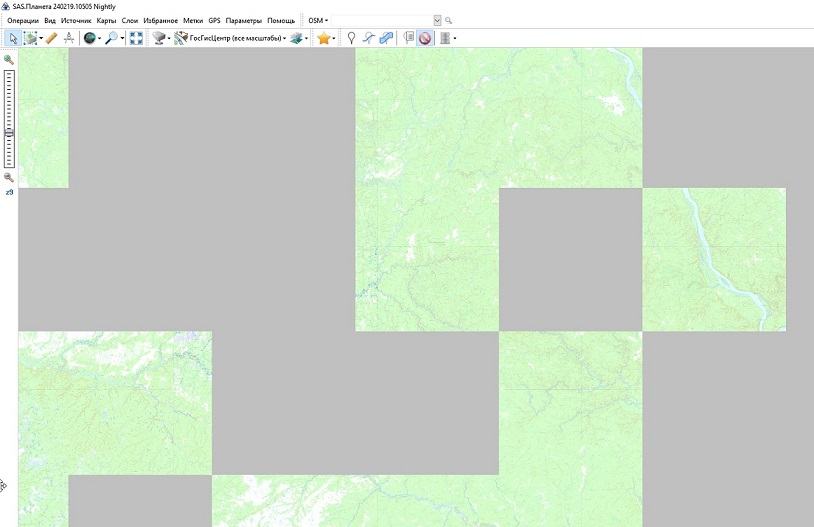Toggle placemark captions visibility button
This screenshot has height=527, width=814.
pos(409,38)
